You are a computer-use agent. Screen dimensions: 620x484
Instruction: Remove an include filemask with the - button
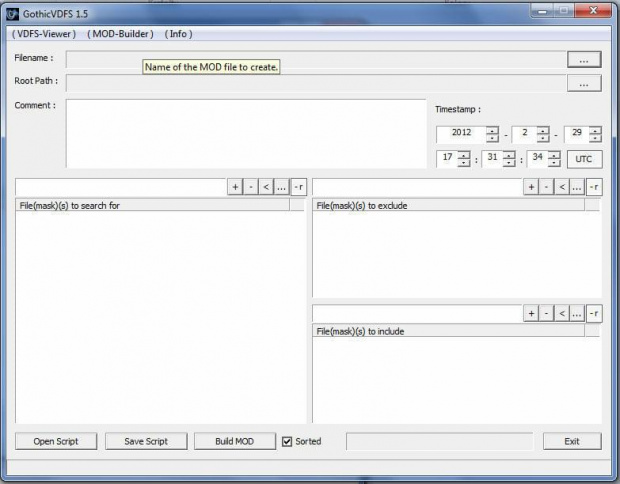[x=546, y=314]
